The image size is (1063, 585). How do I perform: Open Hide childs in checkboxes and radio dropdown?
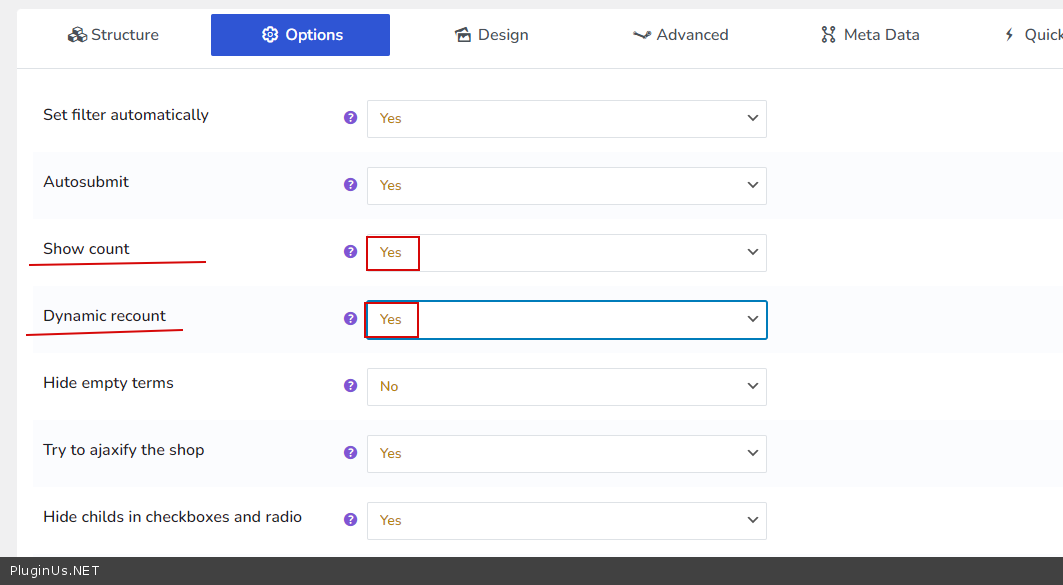566,520
